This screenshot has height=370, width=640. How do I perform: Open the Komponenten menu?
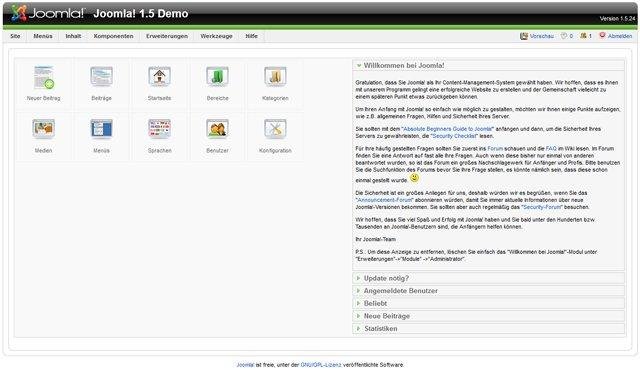tap(113, 36)
